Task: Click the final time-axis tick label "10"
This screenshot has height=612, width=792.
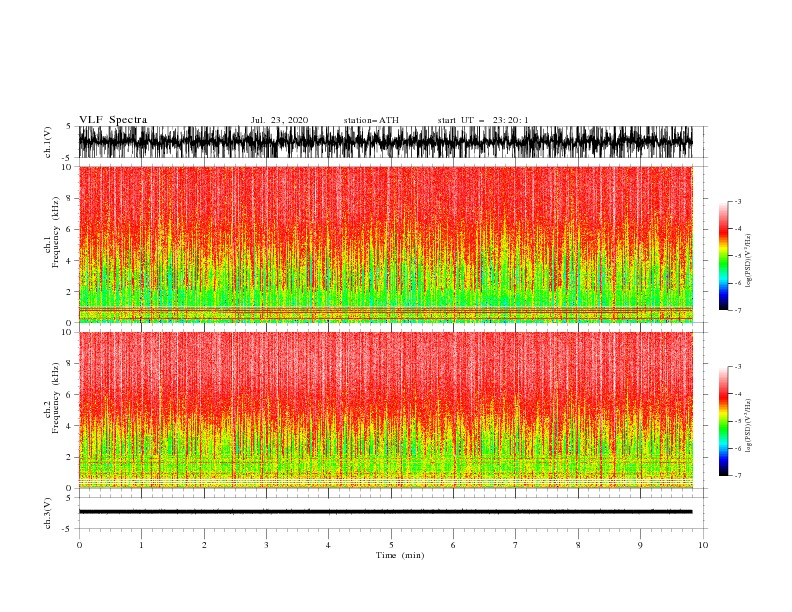Action: tap(703, 545)
